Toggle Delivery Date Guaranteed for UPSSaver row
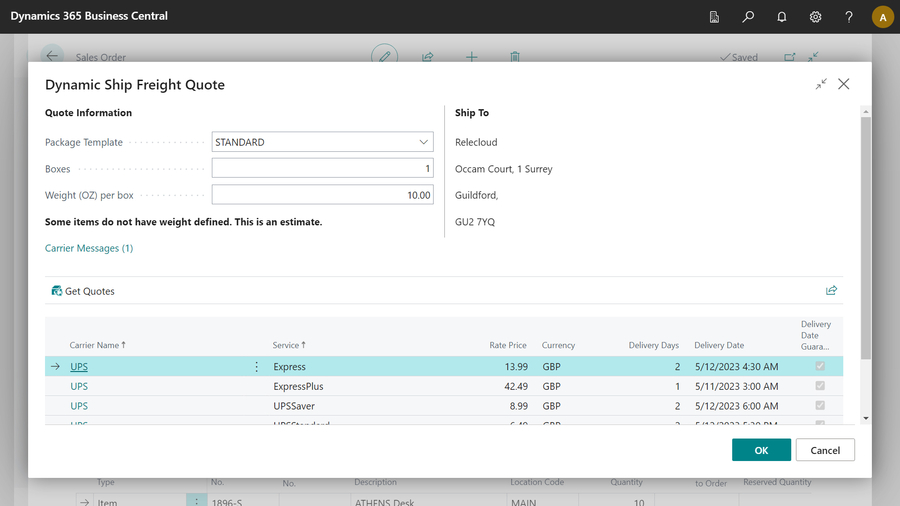The image size is (900, 506). point(821,406)
